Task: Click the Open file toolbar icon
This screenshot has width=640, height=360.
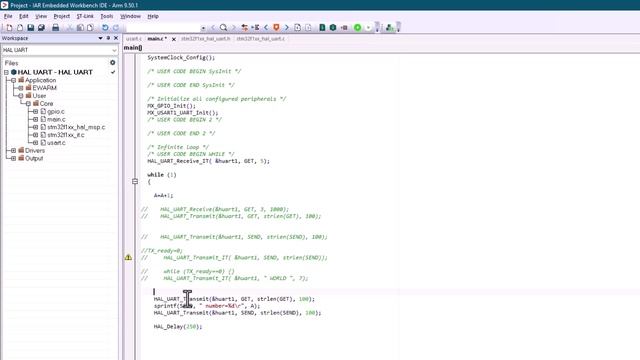Action: 20,28
